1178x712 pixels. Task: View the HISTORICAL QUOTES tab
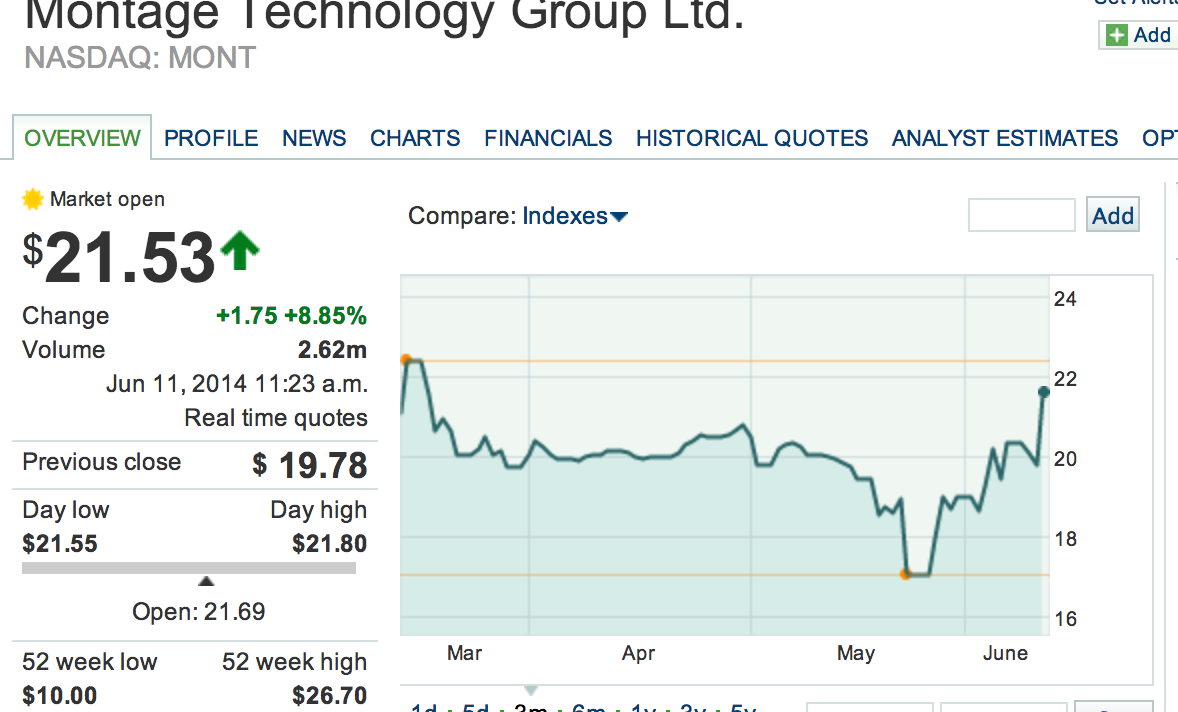752,138
